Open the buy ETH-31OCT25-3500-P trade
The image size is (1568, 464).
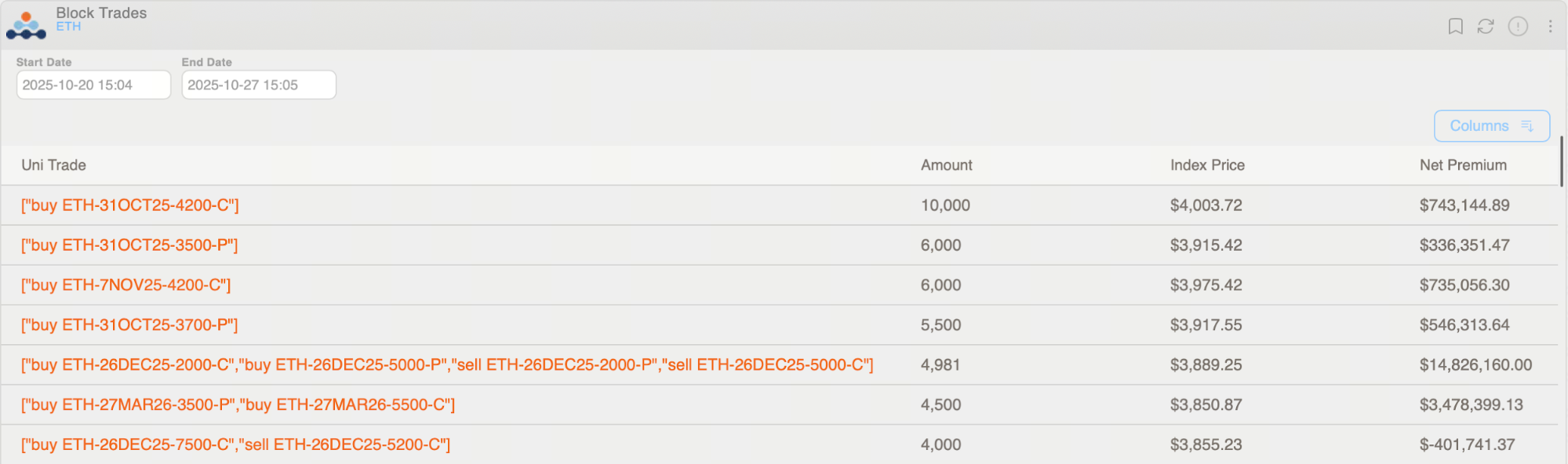point(129,245)
